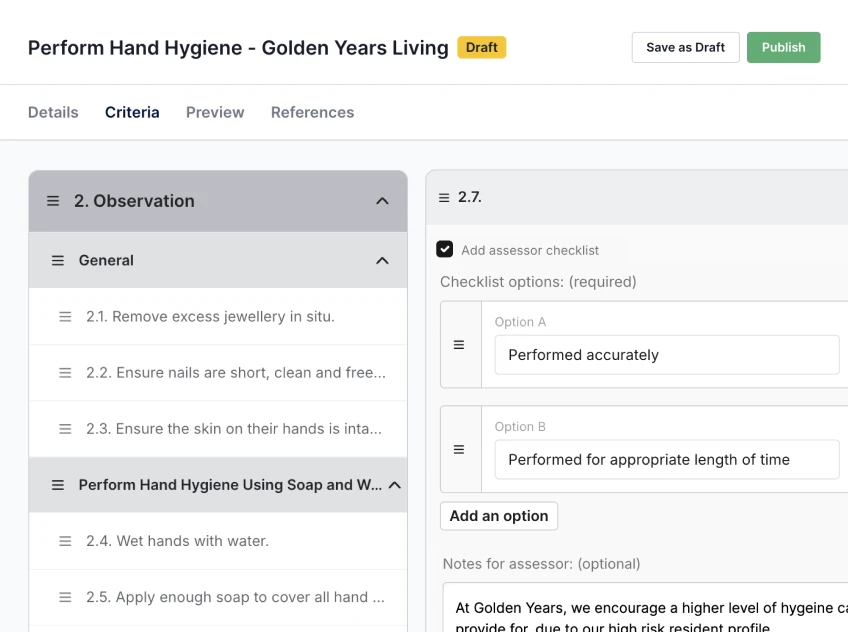Save the assessment as draft

(685, 47)
